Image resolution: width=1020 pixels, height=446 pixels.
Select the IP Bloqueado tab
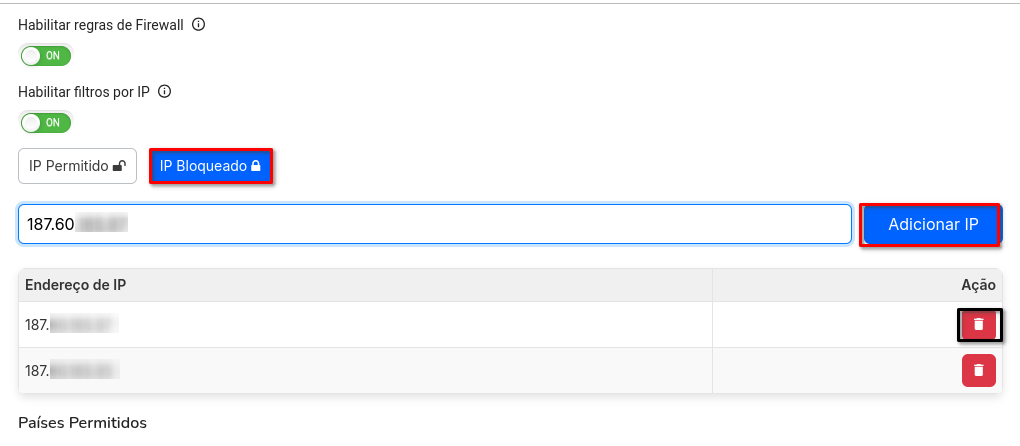pos(211,166)
